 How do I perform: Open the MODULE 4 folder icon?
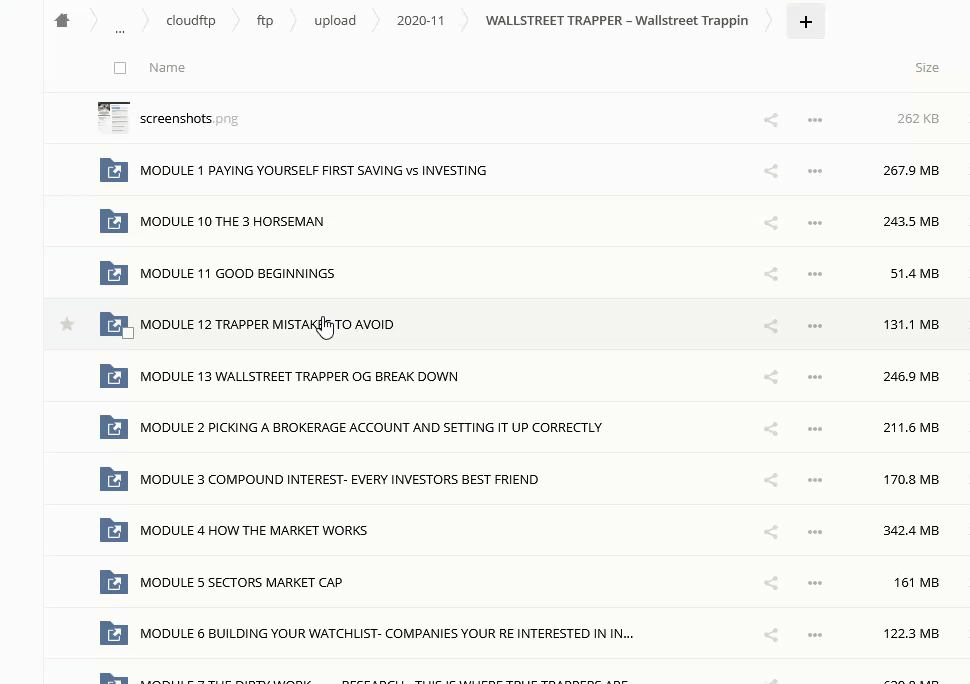coord(114,531)
